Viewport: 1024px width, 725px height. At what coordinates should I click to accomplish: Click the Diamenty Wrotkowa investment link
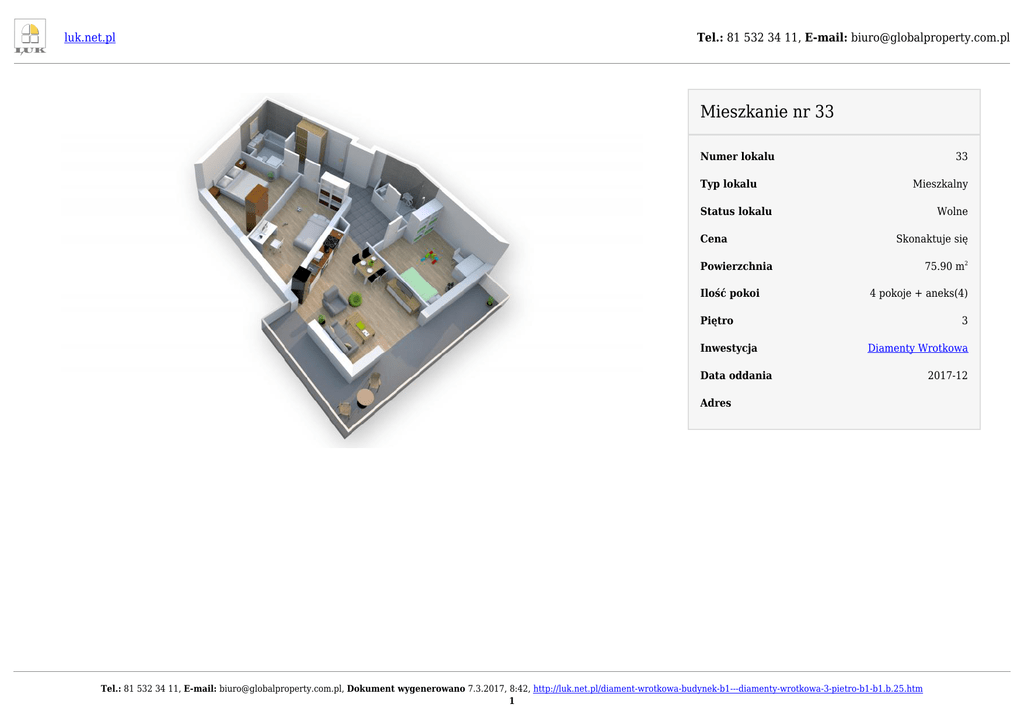(x=917, y=348)
